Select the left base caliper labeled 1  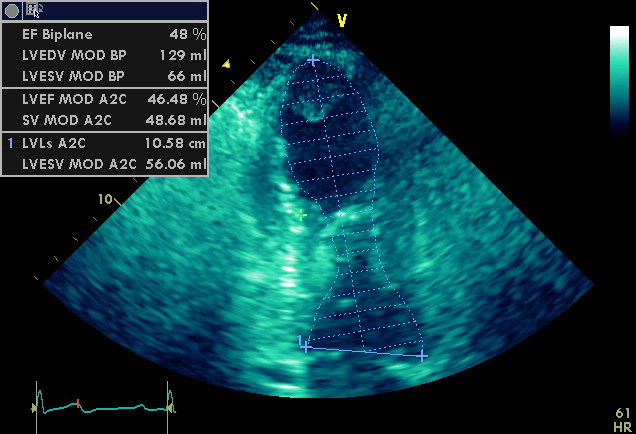click(x=306, y=347)
